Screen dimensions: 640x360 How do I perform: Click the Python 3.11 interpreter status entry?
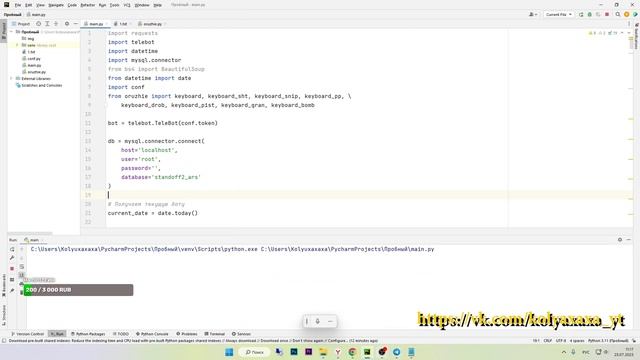tap(608, 341)
